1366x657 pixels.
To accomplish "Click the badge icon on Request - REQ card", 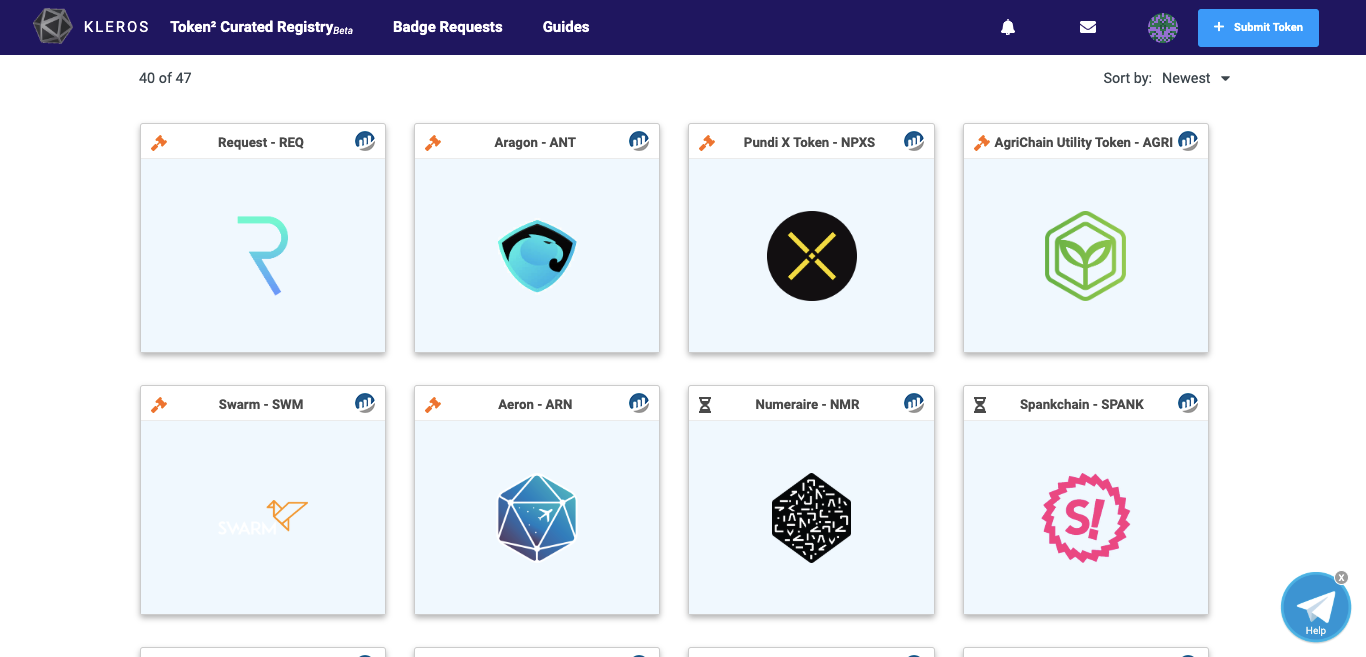I will click(x=365, y=141).
